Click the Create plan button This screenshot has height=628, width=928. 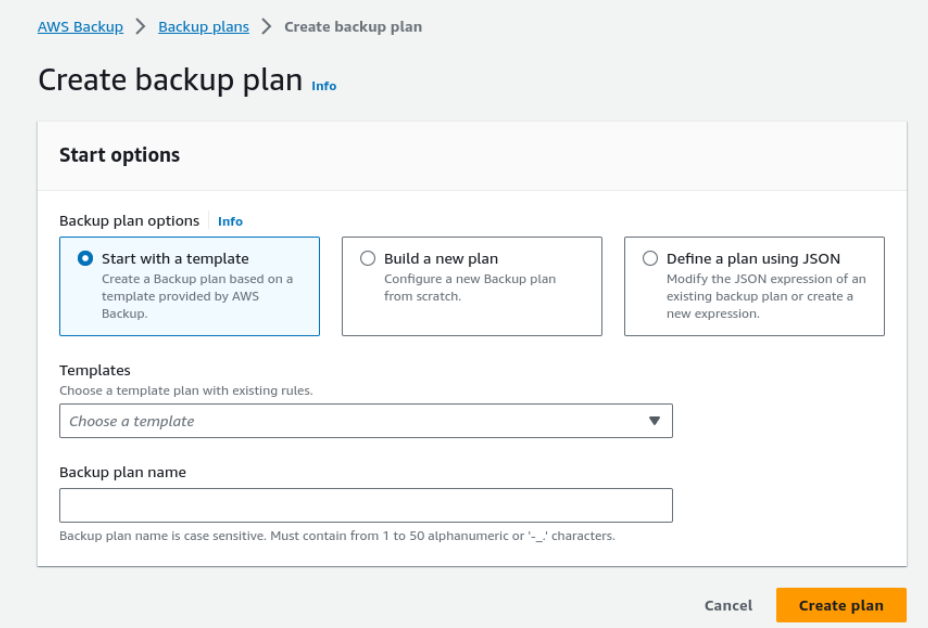click(841, 605)
